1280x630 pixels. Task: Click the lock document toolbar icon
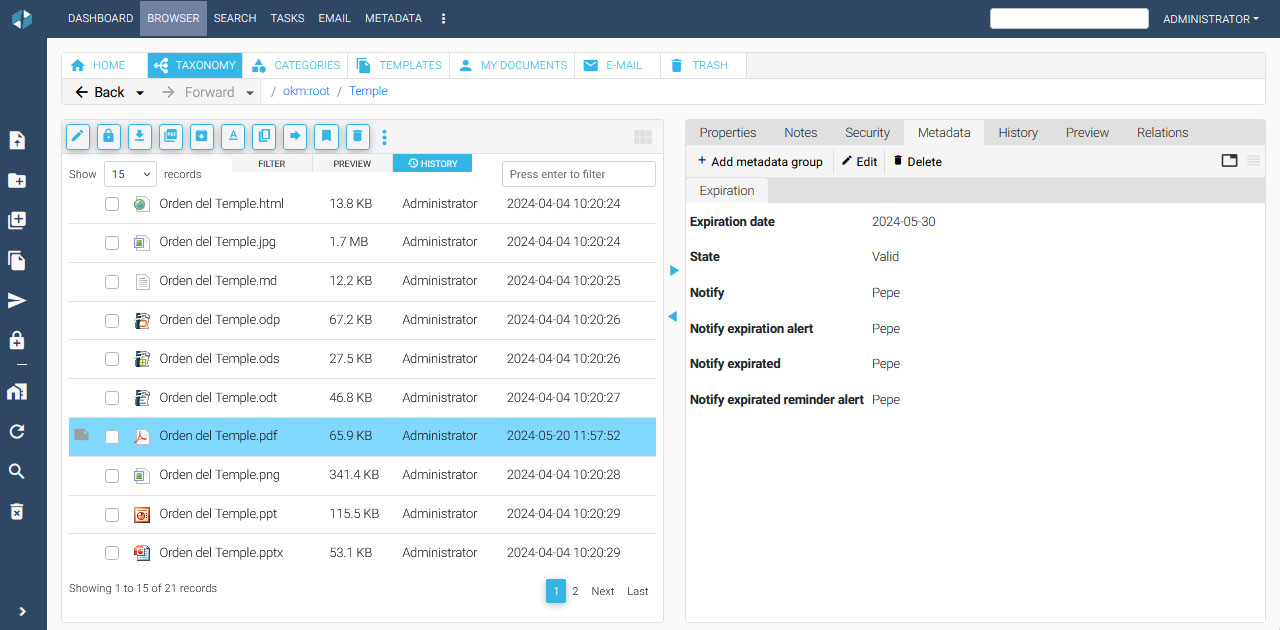[x=109, y=136]
